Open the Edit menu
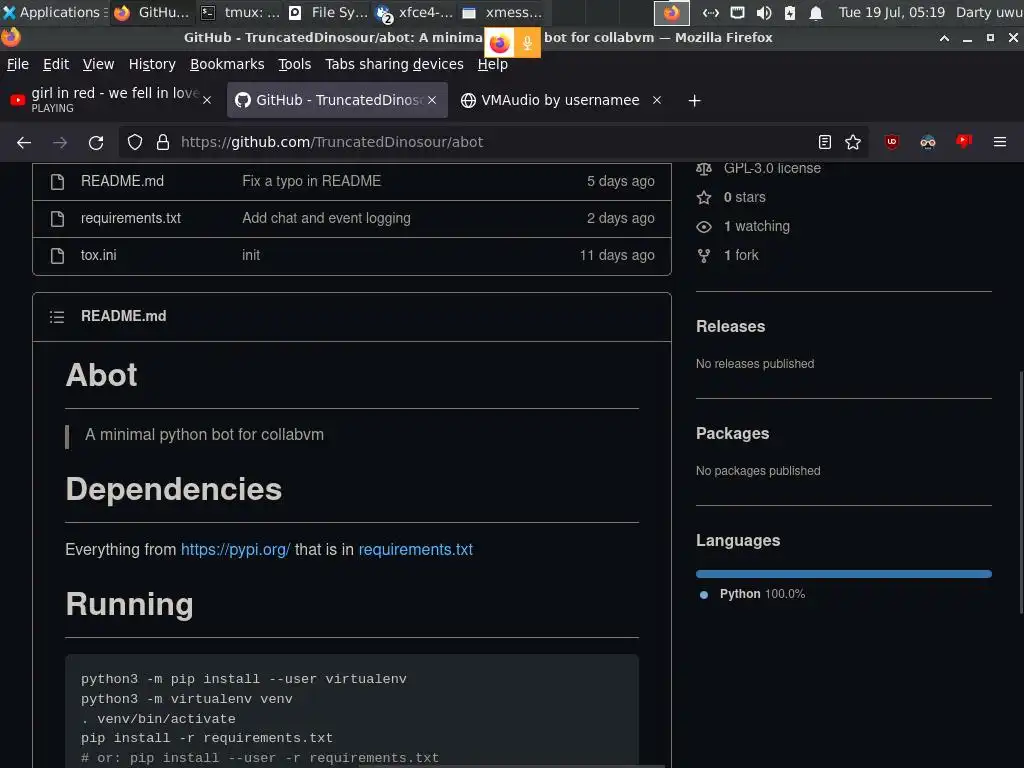The height and width of the screenshot is (768, 1024). pos(56,64)
